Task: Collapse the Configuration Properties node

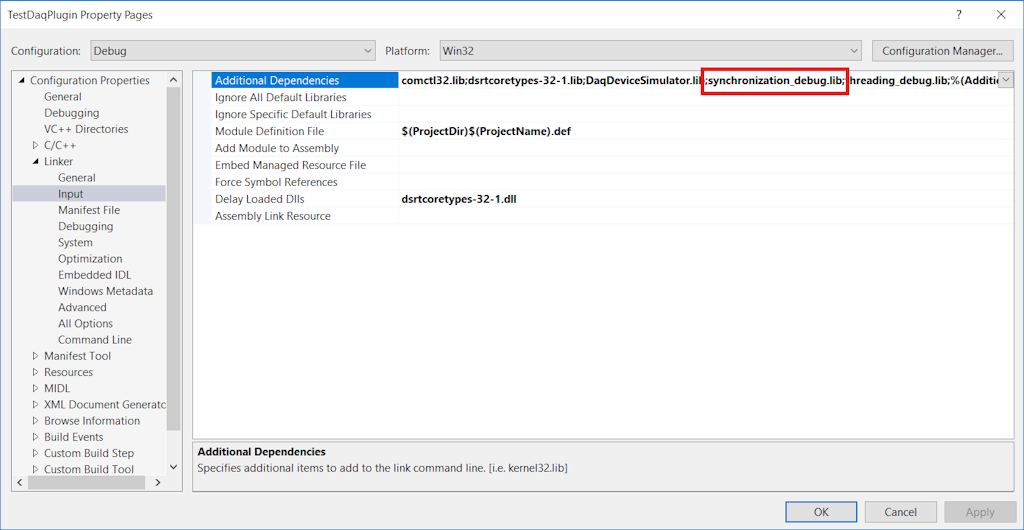Action: click(x=22, y=80)
